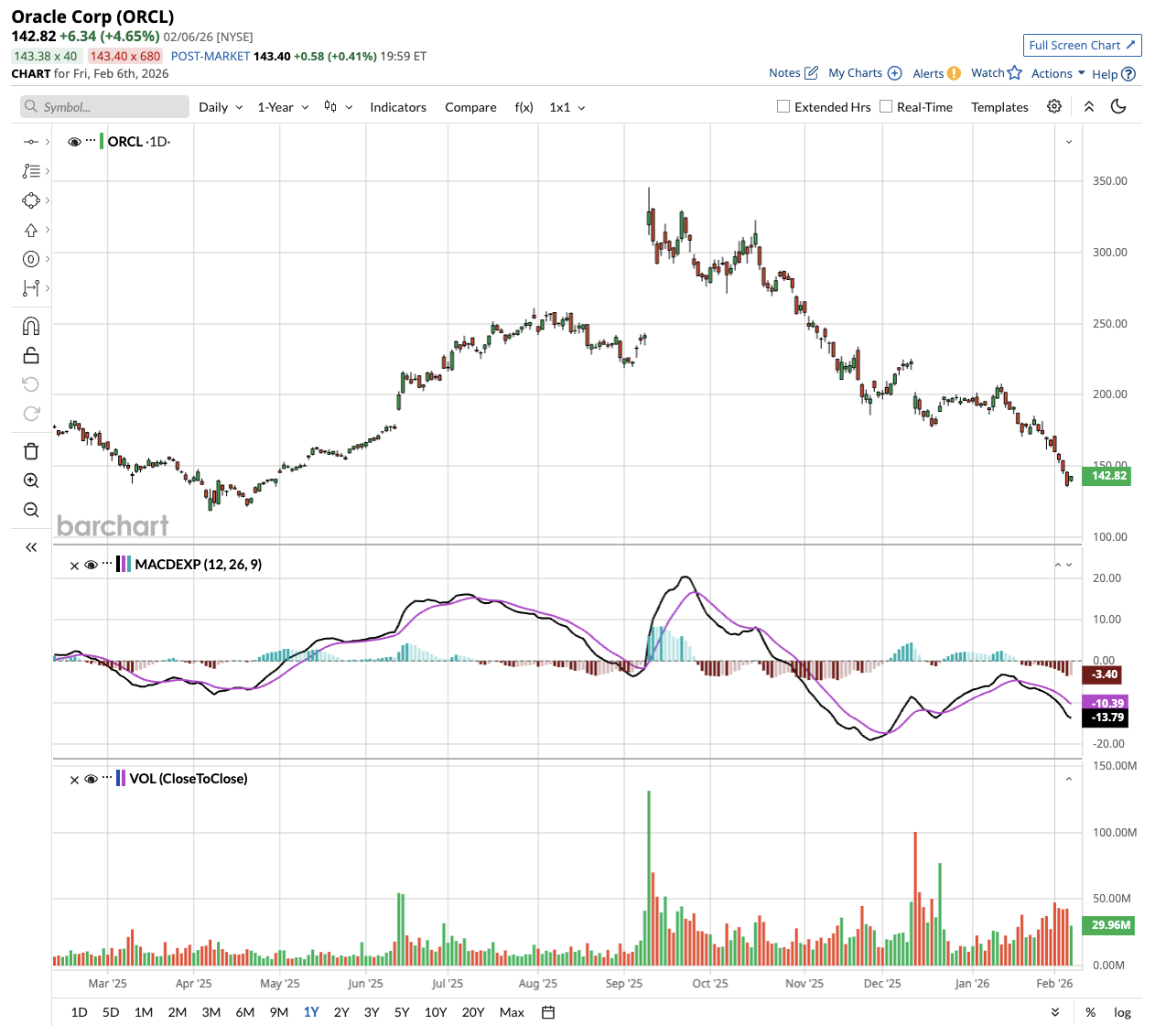Viewport: 1166px width, 1036px height.
Task: Select the arrow marker tool
Action: [x=30, y=230]
